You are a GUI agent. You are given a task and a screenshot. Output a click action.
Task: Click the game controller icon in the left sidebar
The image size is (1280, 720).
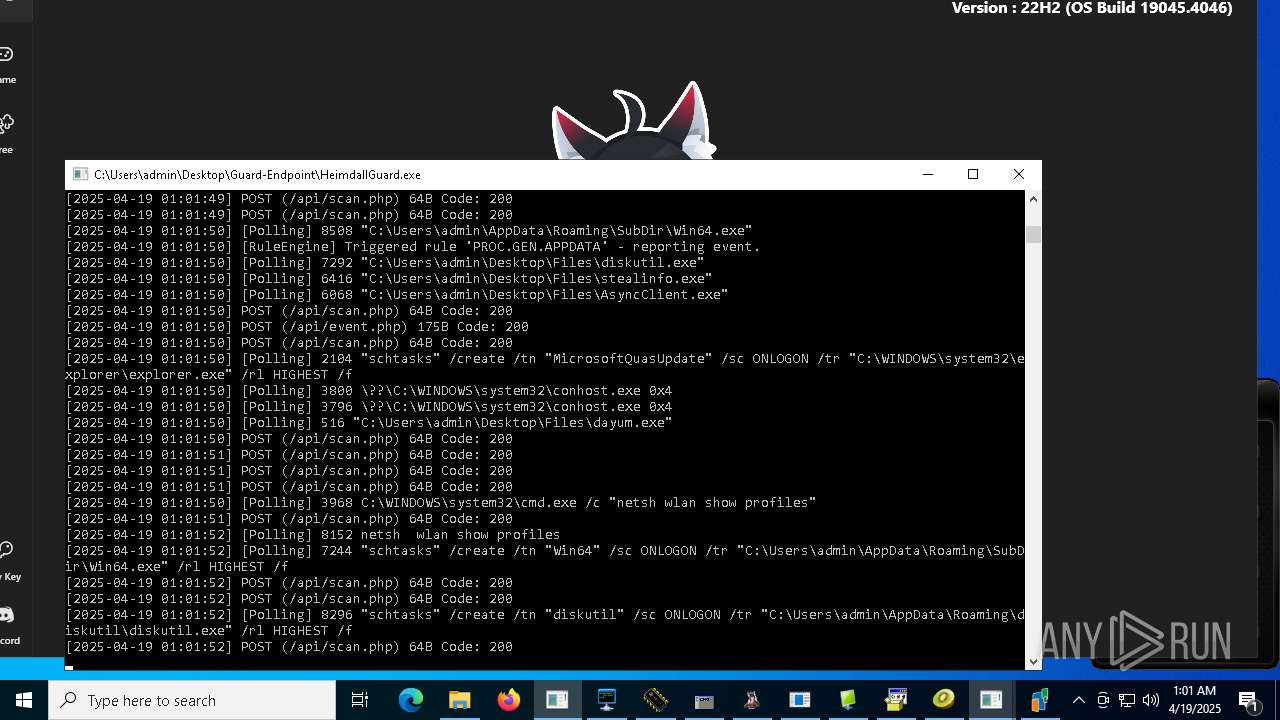pyautogui.click(x=5, y=54)
